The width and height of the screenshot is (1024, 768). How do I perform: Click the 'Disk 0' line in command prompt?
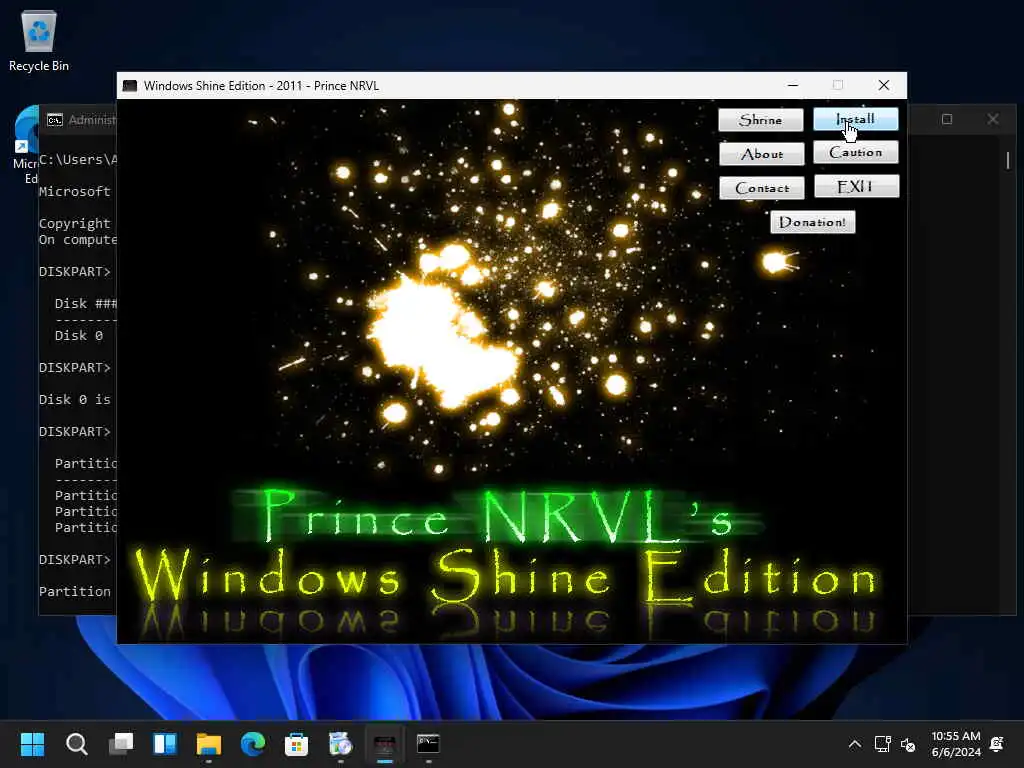click(79, 336)
